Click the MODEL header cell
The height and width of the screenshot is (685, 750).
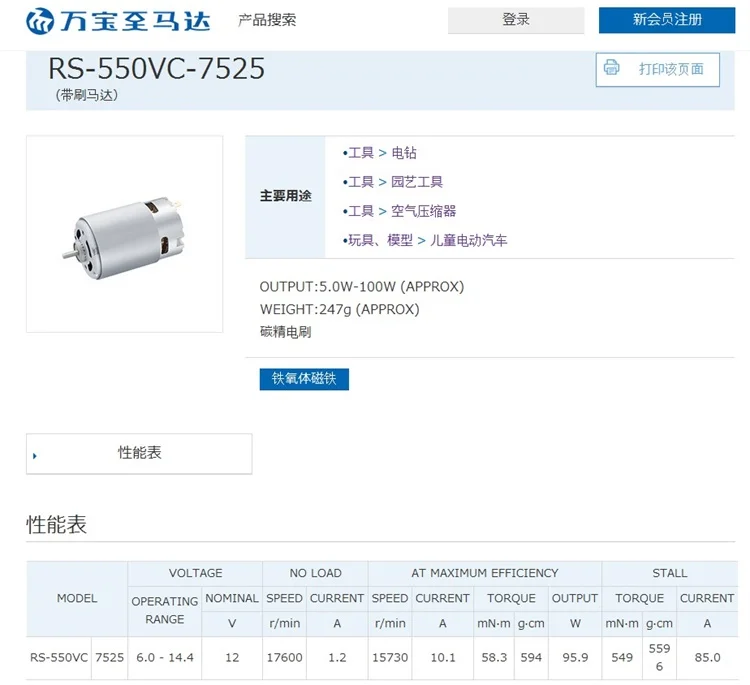pos(77,598)
